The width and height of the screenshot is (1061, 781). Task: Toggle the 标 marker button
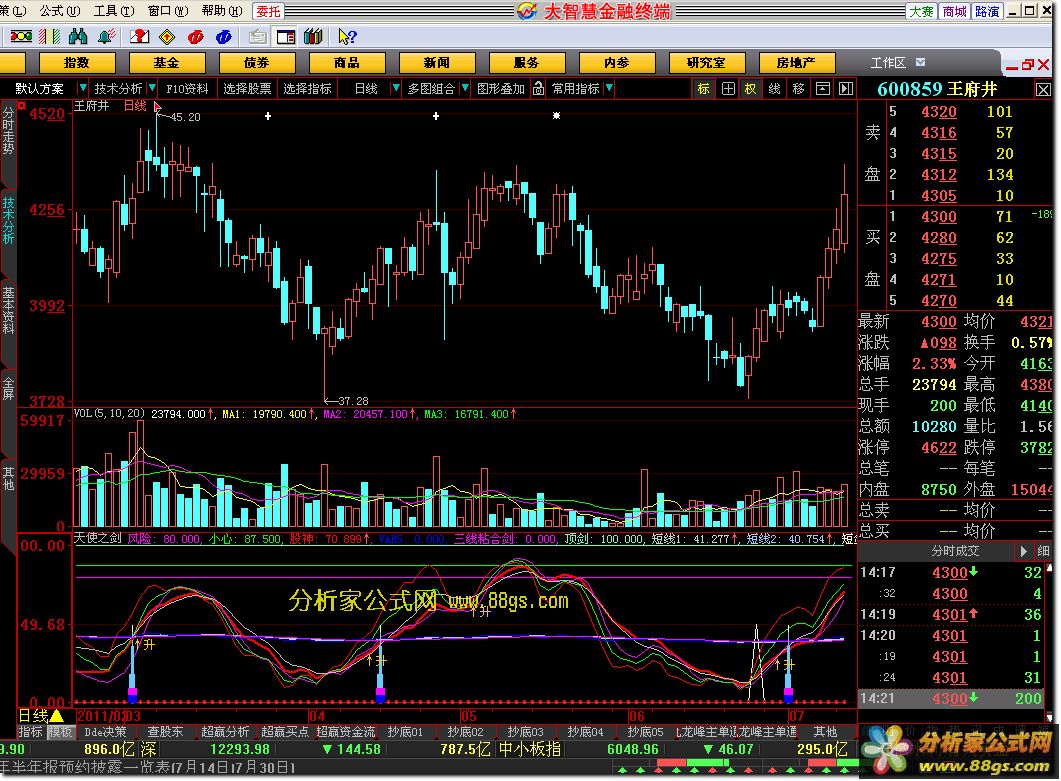704,89
